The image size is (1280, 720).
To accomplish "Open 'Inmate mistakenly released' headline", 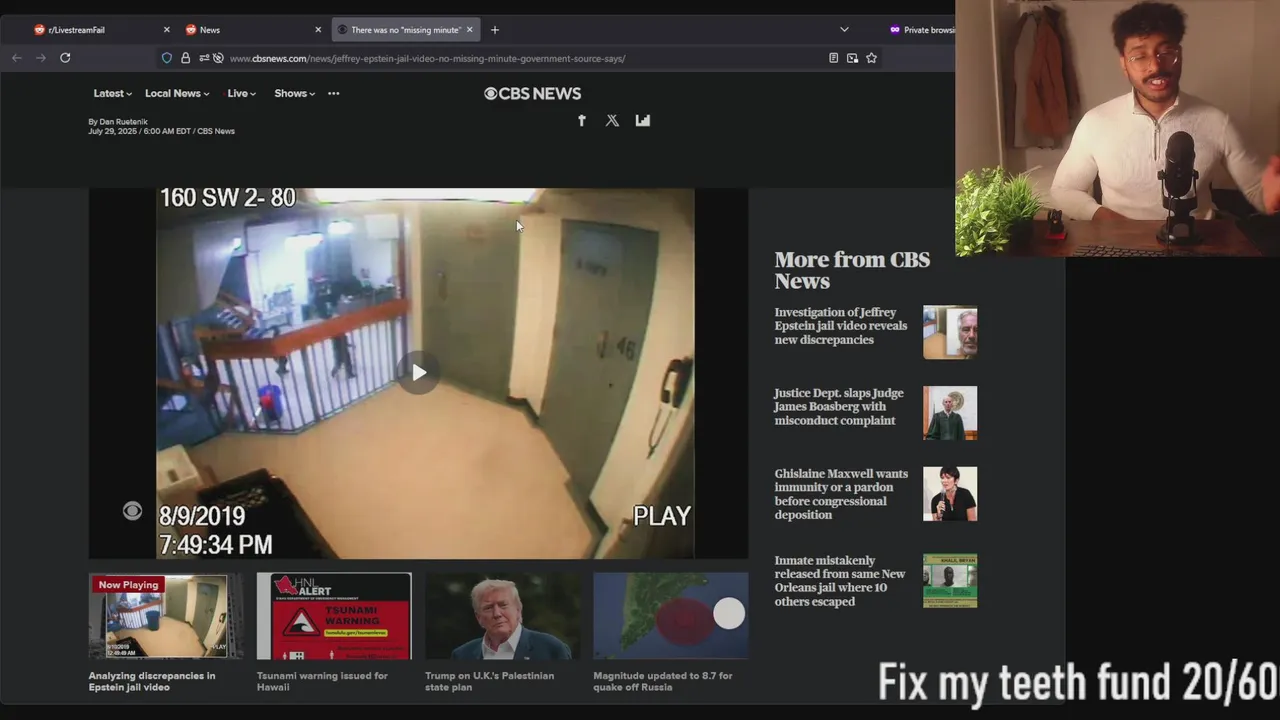I will point(840,581).
